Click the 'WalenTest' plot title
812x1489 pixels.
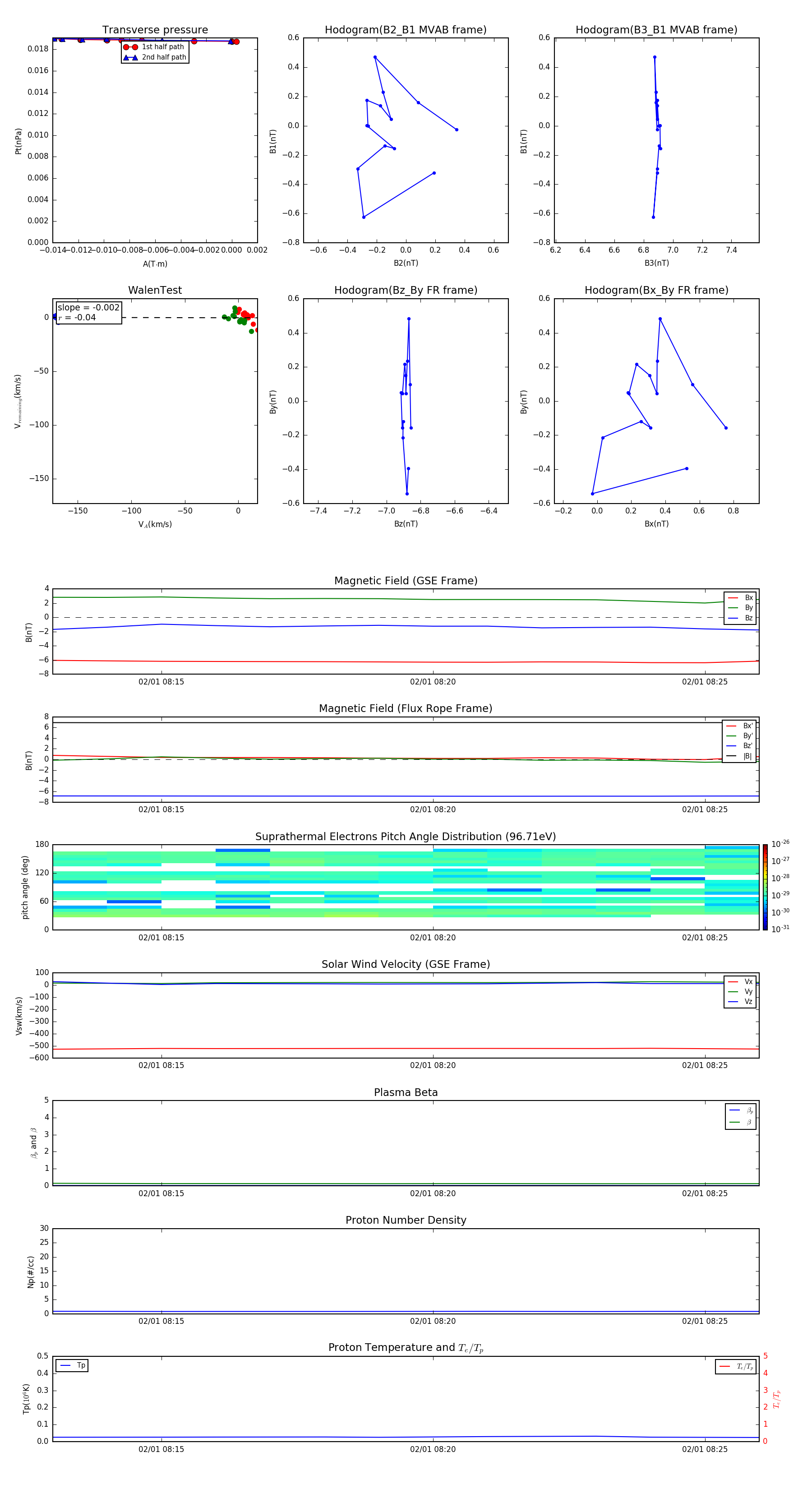(155, 290)
